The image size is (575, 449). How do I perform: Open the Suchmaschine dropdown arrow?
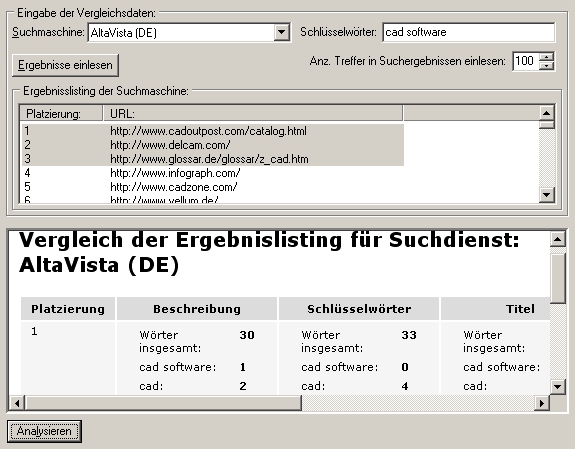pyautogui.click(x=281, y=32)
